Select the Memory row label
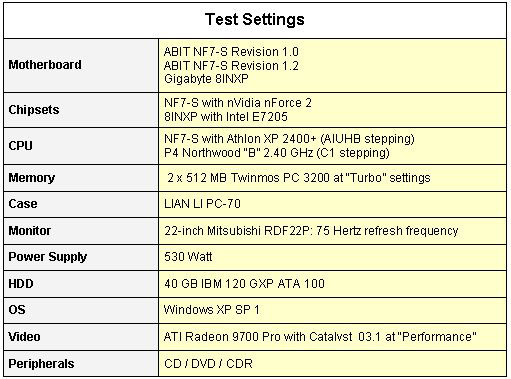The image size is (511, 379). [32, 178]
